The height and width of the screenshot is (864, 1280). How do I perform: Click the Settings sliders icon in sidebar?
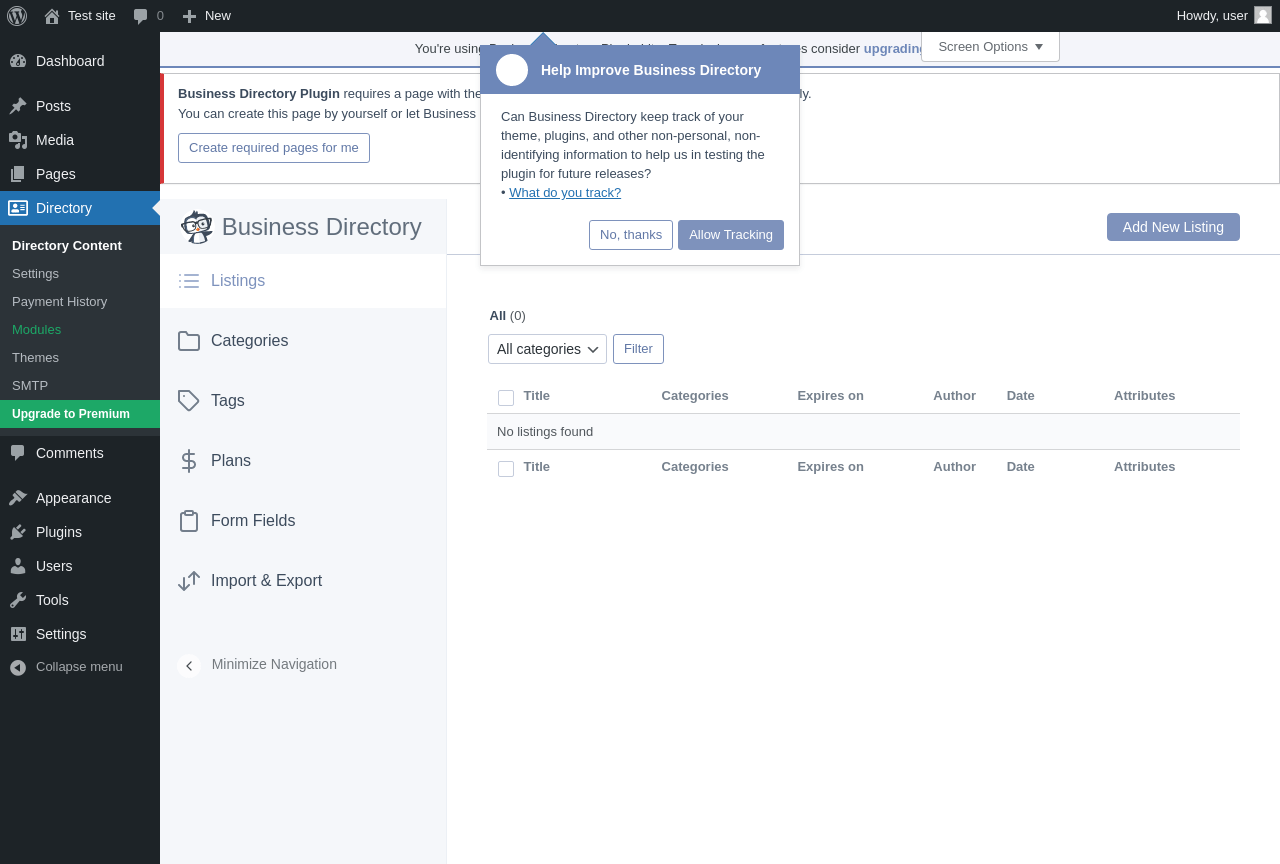click(x=18, y=634)
